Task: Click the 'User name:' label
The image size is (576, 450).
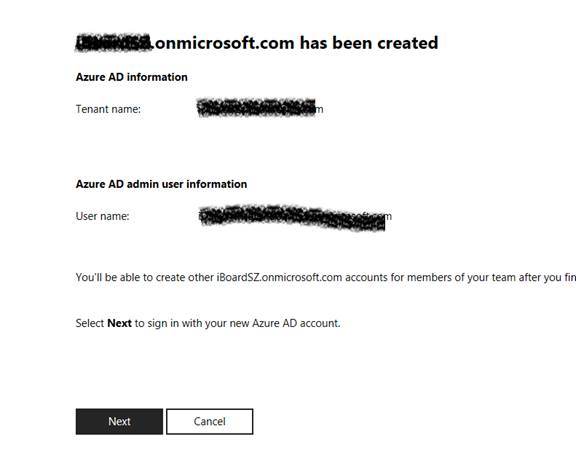Action: coord(102,216)
